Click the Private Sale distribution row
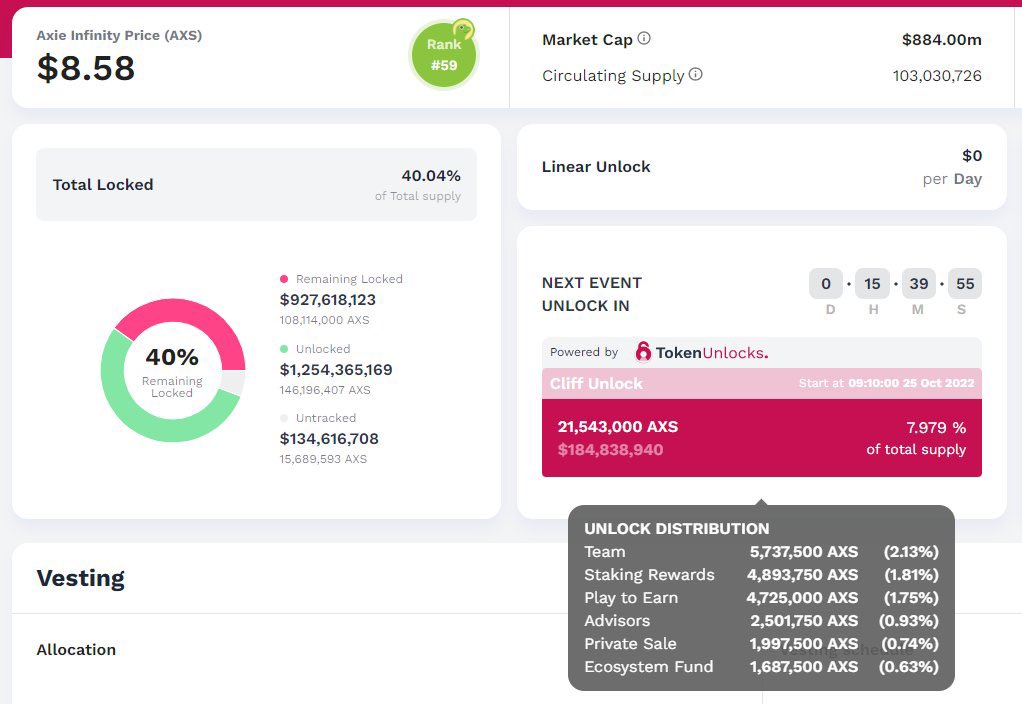 (761, 644)
